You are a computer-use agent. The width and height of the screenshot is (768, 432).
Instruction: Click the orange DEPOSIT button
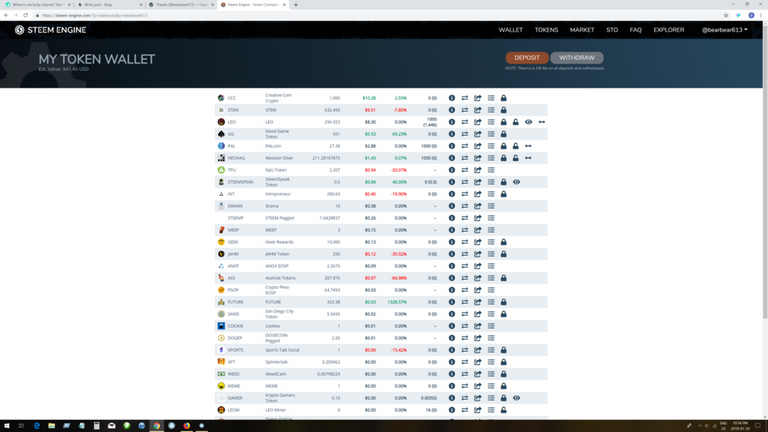coord(527,58)
